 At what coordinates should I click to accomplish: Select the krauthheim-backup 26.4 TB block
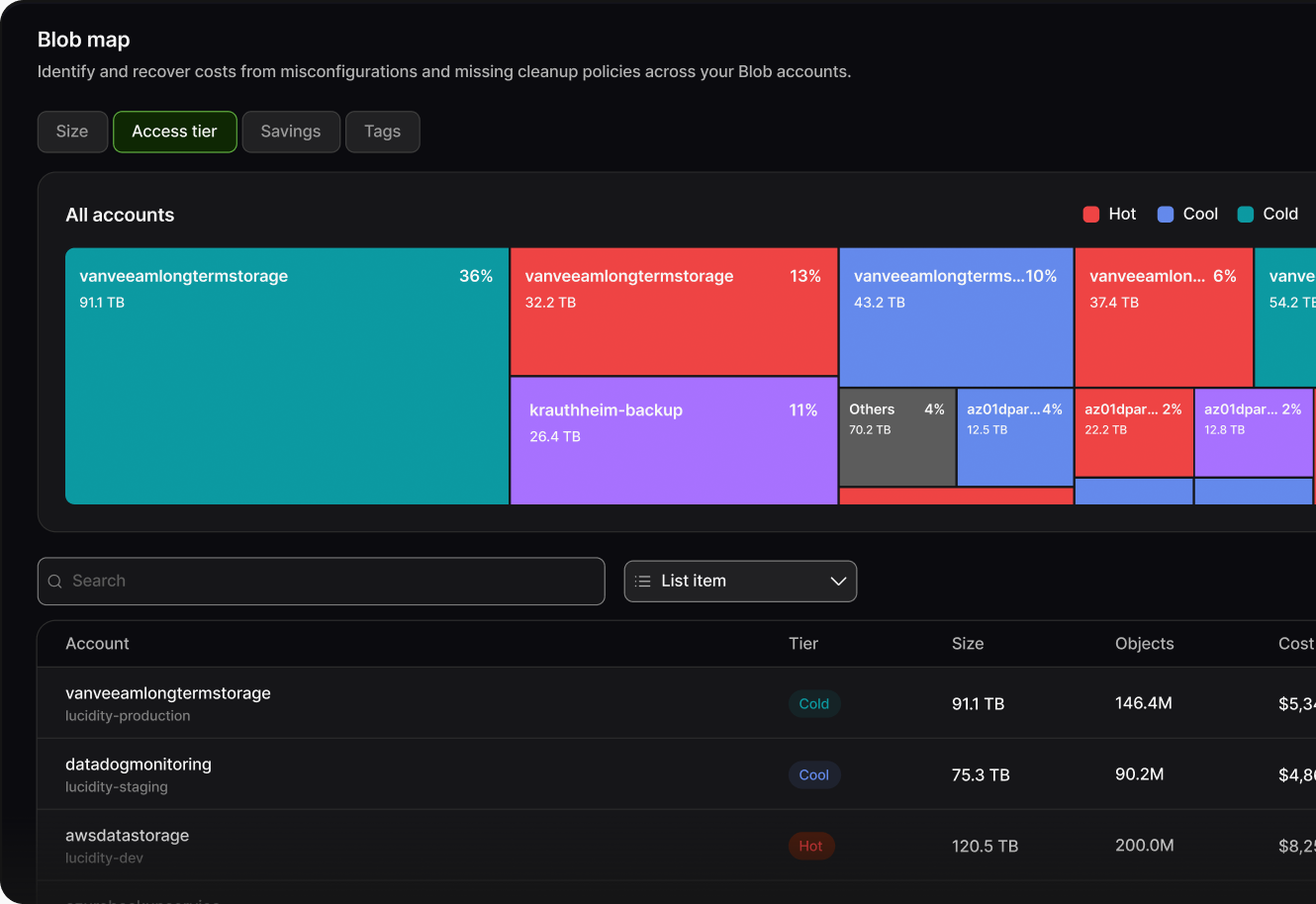tap(674, 441)
